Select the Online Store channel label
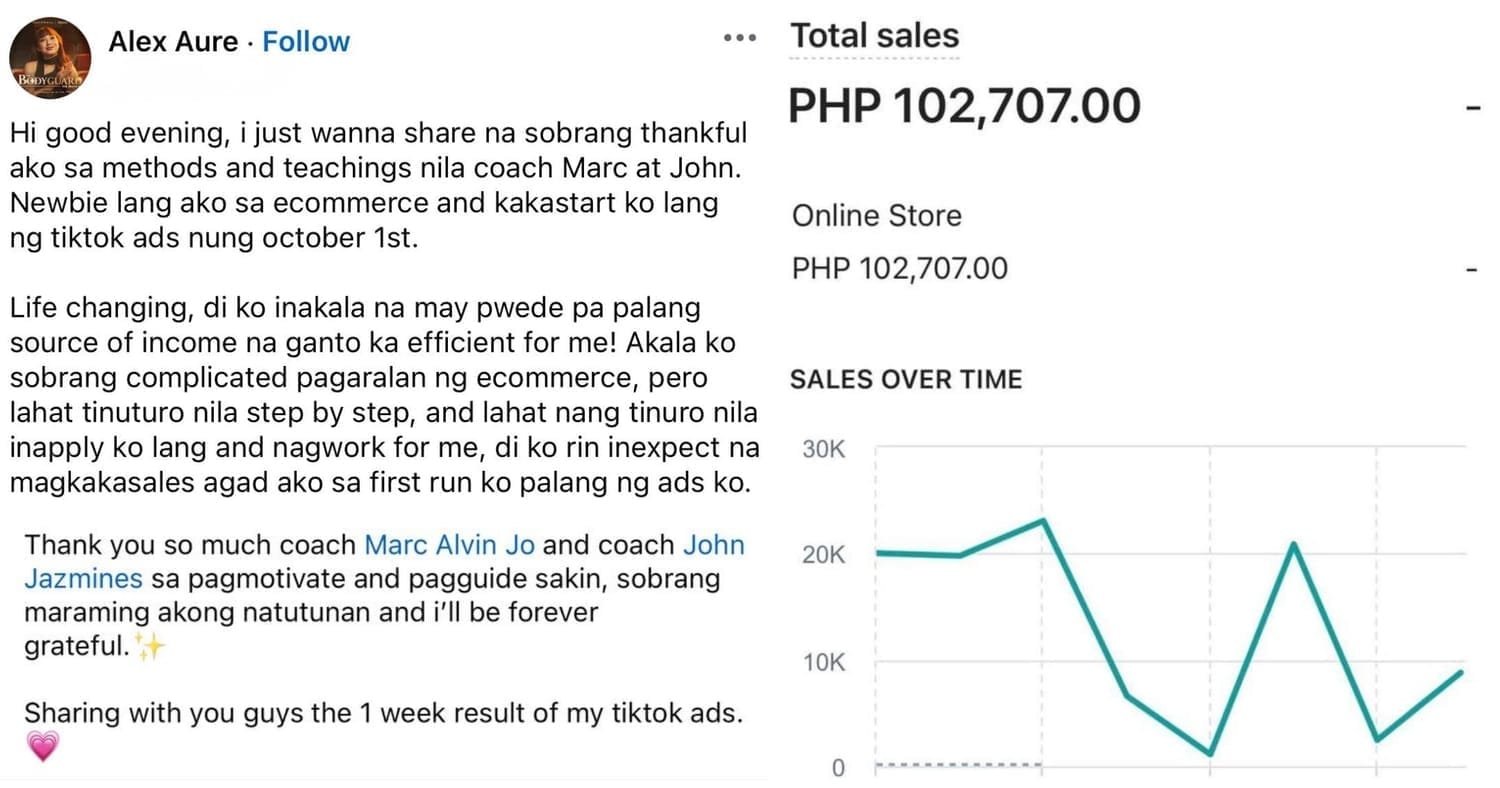The height and width of the screenshot is (788, 1500). (876, 216)
